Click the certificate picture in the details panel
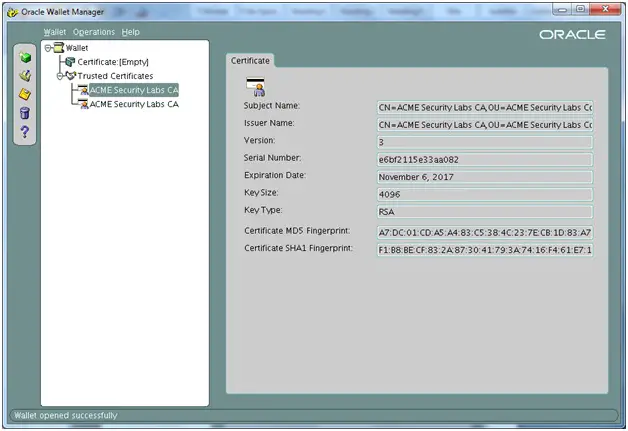 pos(255,87)
